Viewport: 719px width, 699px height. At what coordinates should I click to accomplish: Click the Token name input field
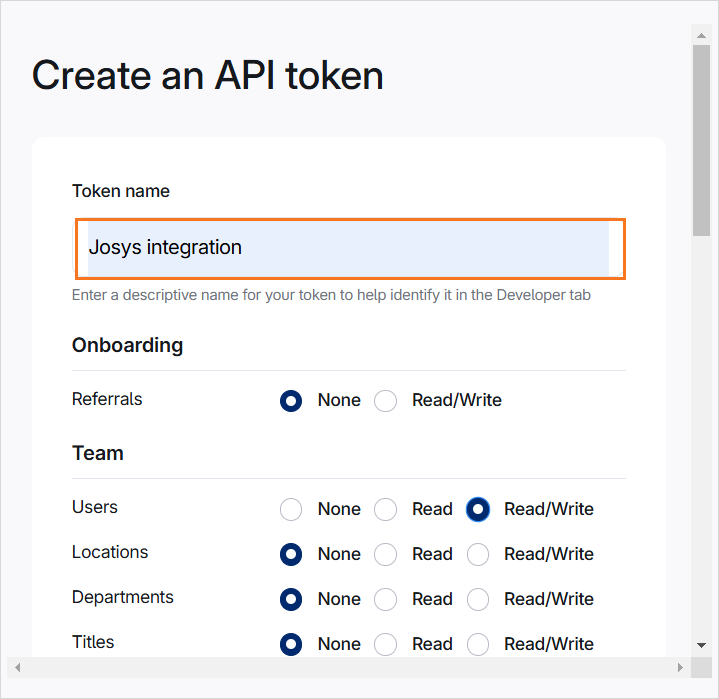[350, 249]
